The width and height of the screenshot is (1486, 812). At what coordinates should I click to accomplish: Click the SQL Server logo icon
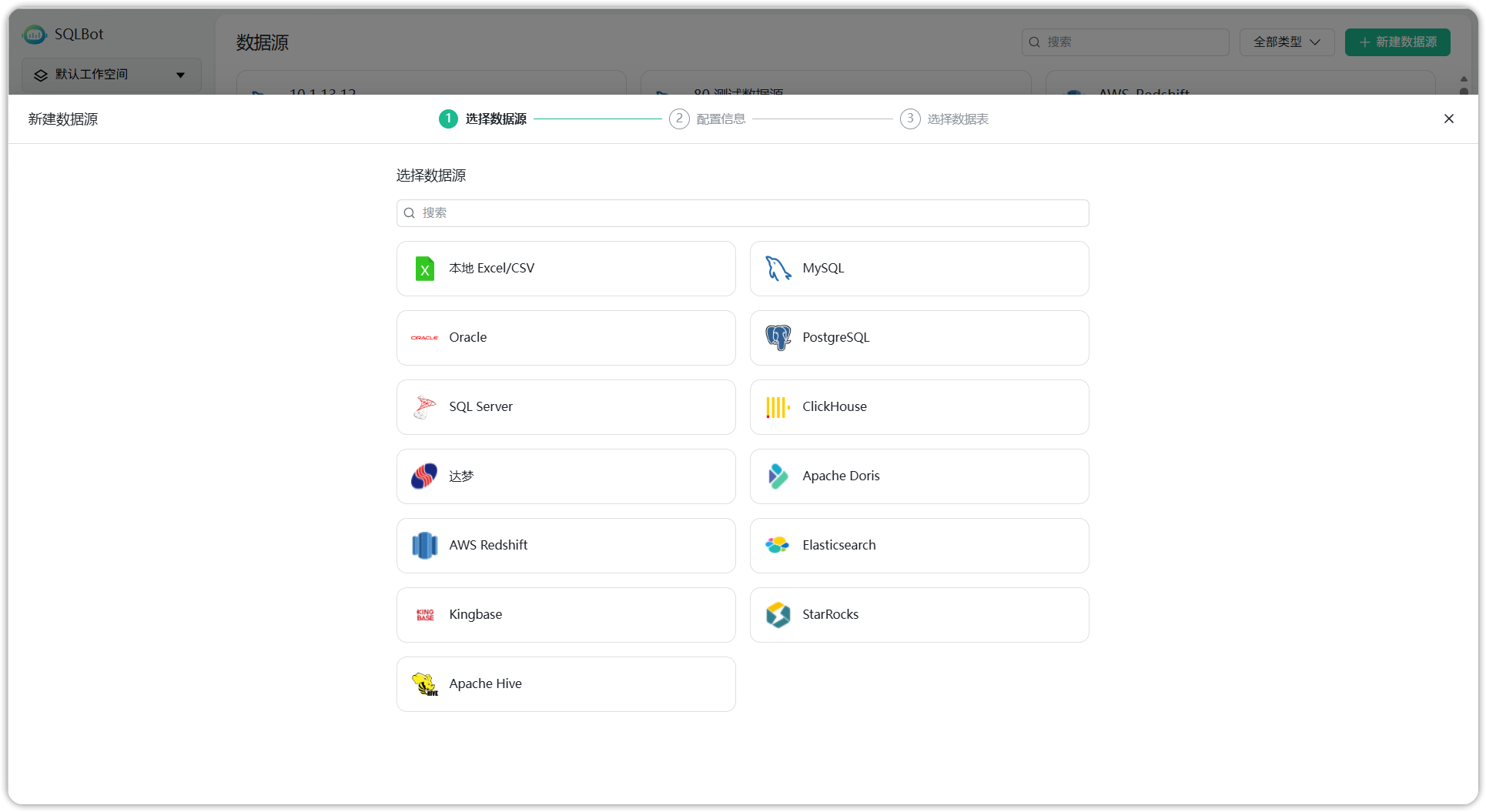pyautogui.click(x=424, y=407)
